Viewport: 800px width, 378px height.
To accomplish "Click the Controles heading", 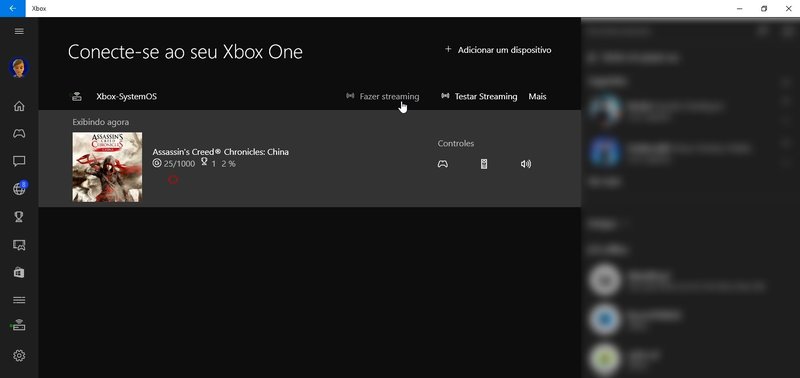I will click(456, 144).
